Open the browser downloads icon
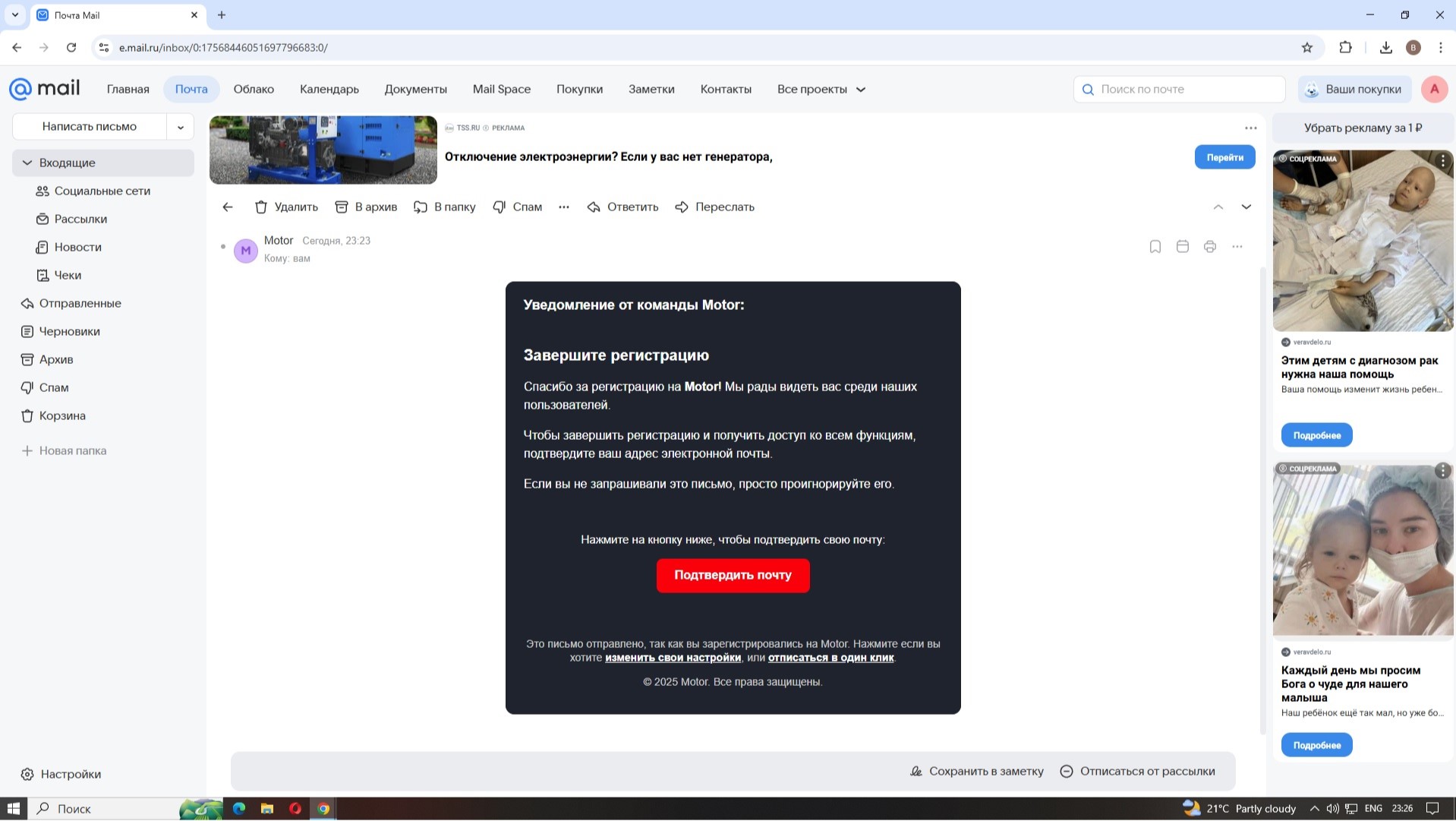Viewport: 1456px width, 821px height. (1386, 47)
